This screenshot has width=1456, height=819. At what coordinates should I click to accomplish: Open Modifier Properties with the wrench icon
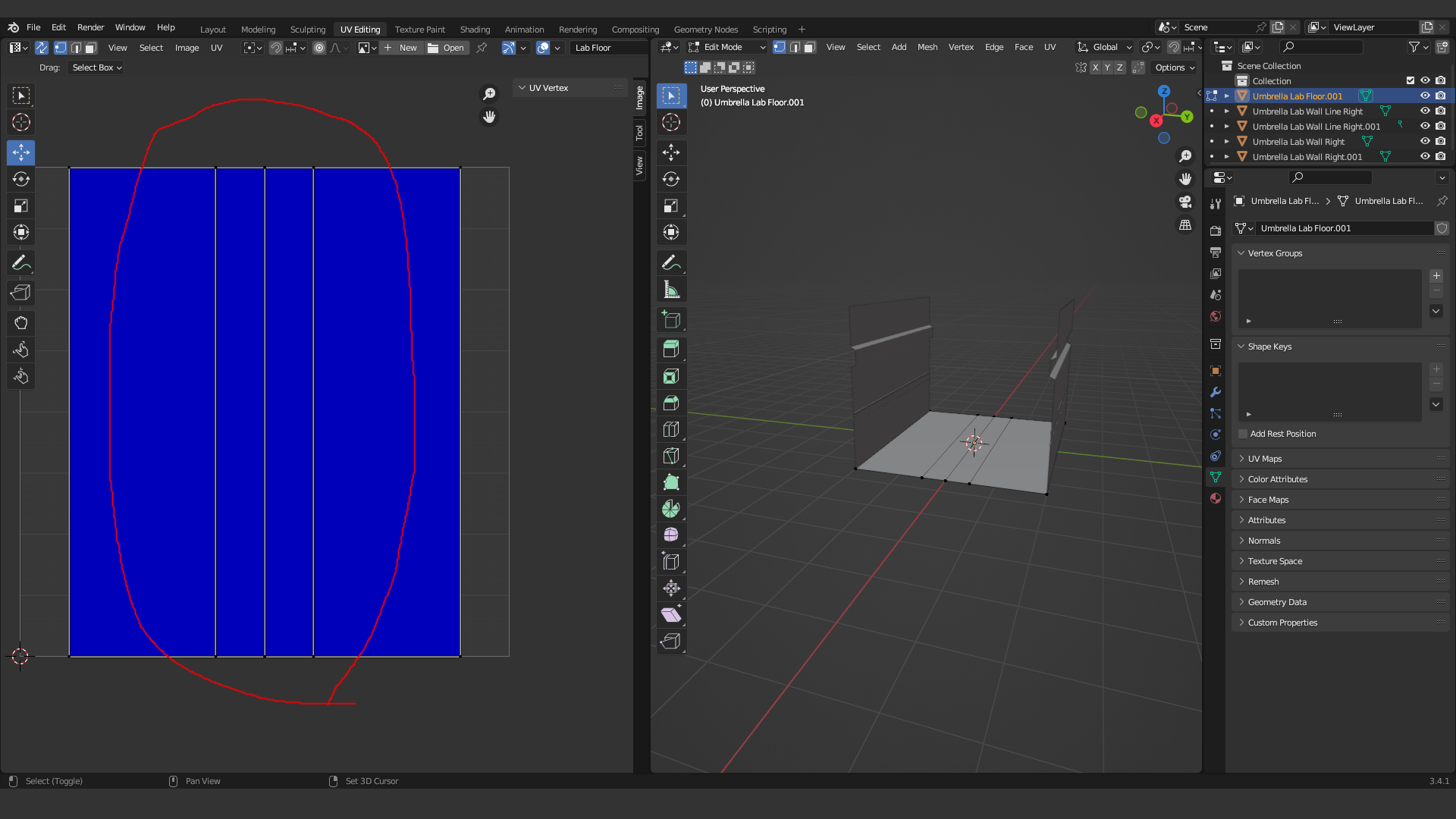(1215, 392)
